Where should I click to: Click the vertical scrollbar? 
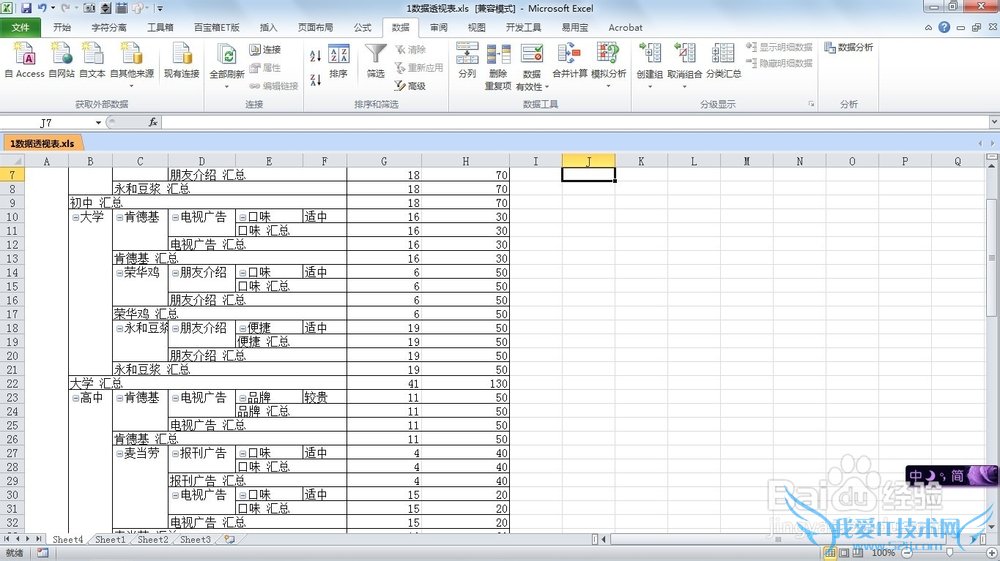992,258
